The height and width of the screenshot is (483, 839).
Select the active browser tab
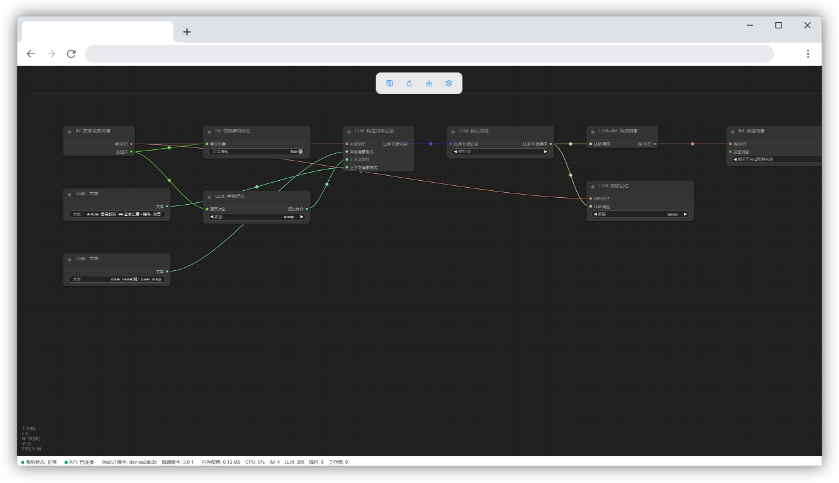(x=96, y=32)
